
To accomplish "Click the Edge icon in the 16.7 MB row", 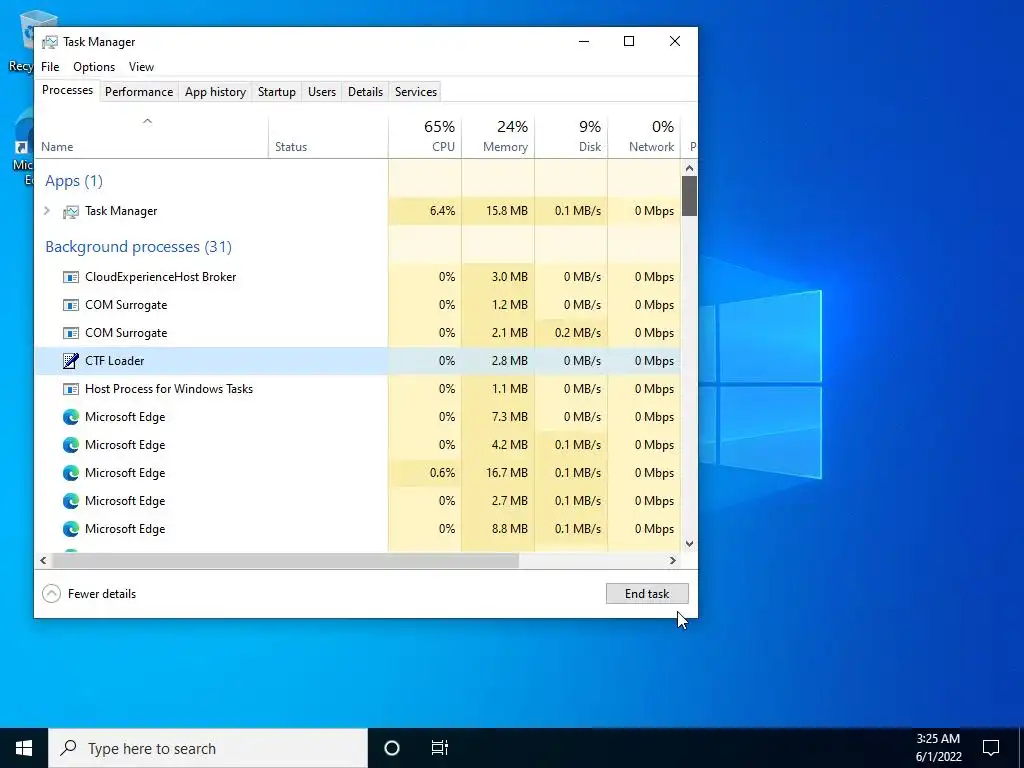I will point(71,473).
